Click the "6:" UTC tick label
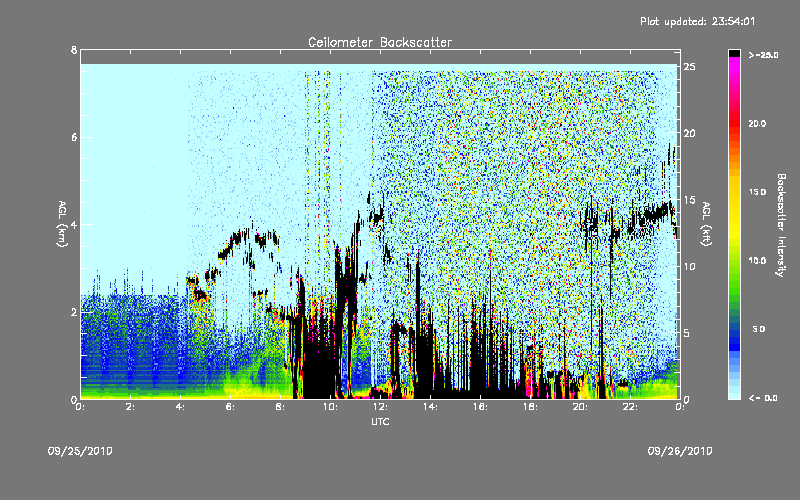 (231, 407)
